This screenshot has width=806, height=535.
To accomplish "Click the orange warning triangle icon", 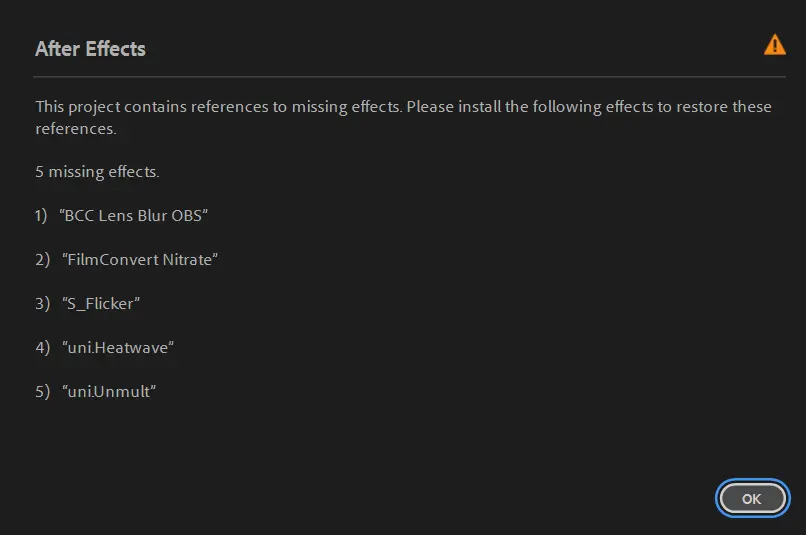I will click(774, 45).
